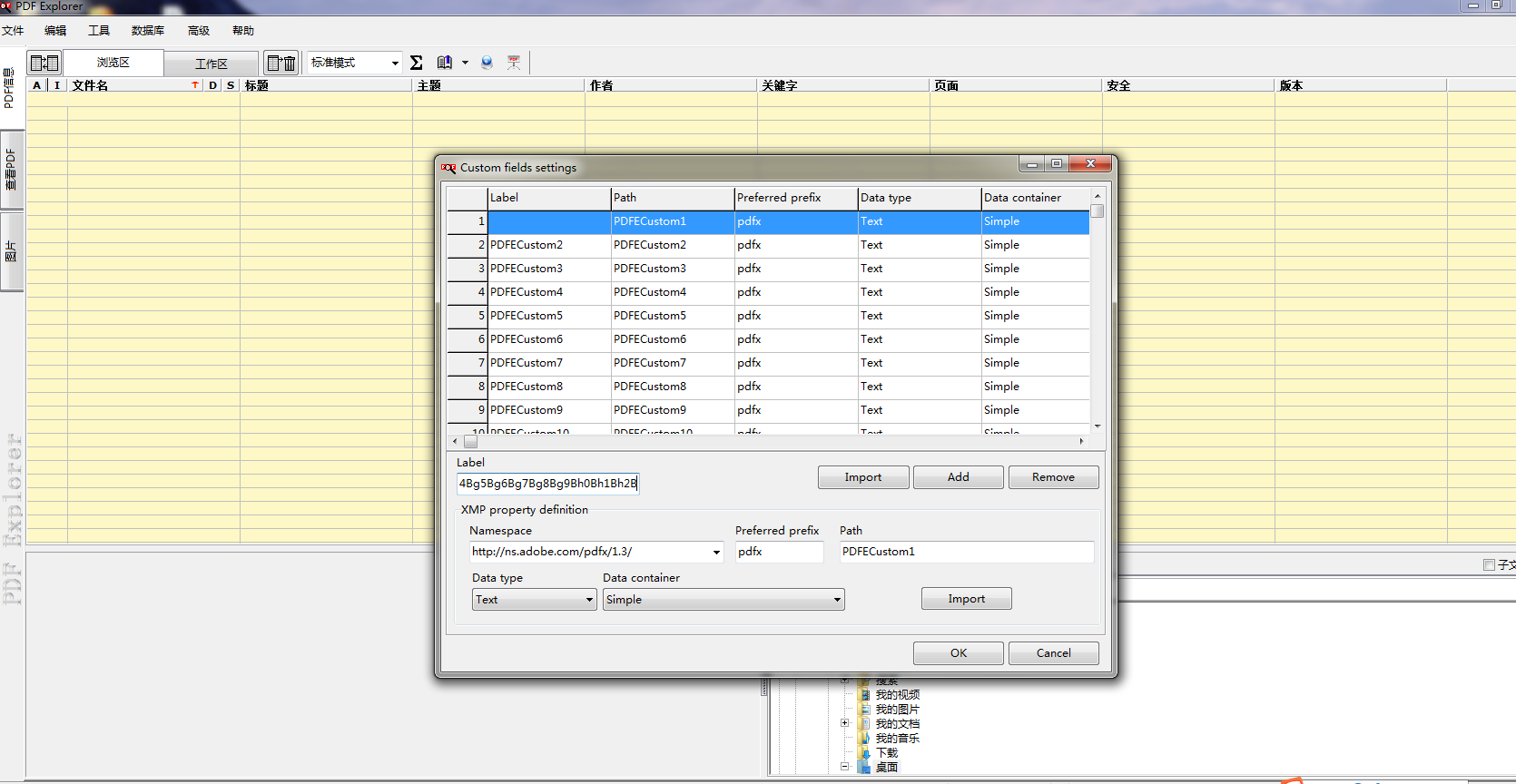Open the 数据库 menu
The image size is (1516, 784).
point(147,31)
